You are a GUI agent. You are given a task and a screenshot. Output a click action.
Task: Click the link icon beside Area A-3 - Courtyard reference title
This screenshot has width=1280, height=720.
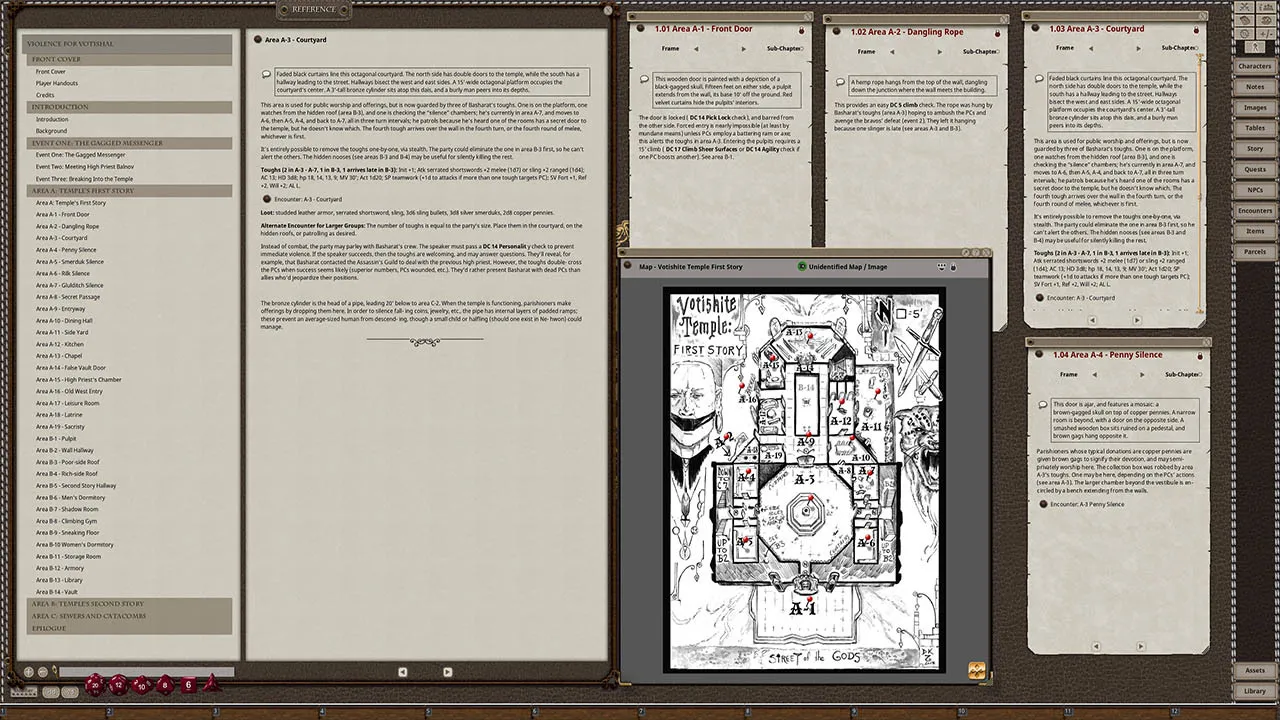click(258, 40)
